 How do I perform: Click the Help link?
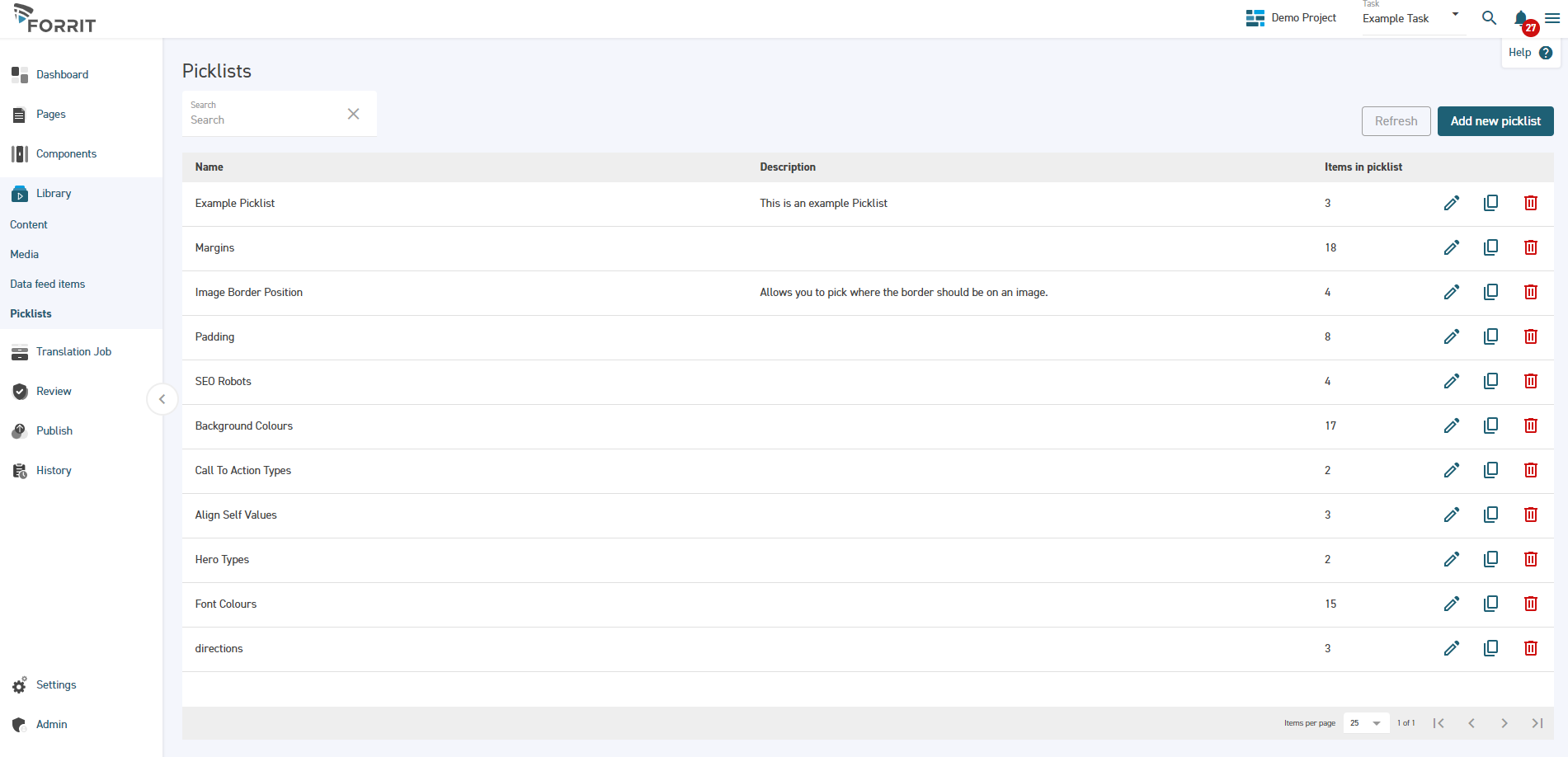point(1529,53)
